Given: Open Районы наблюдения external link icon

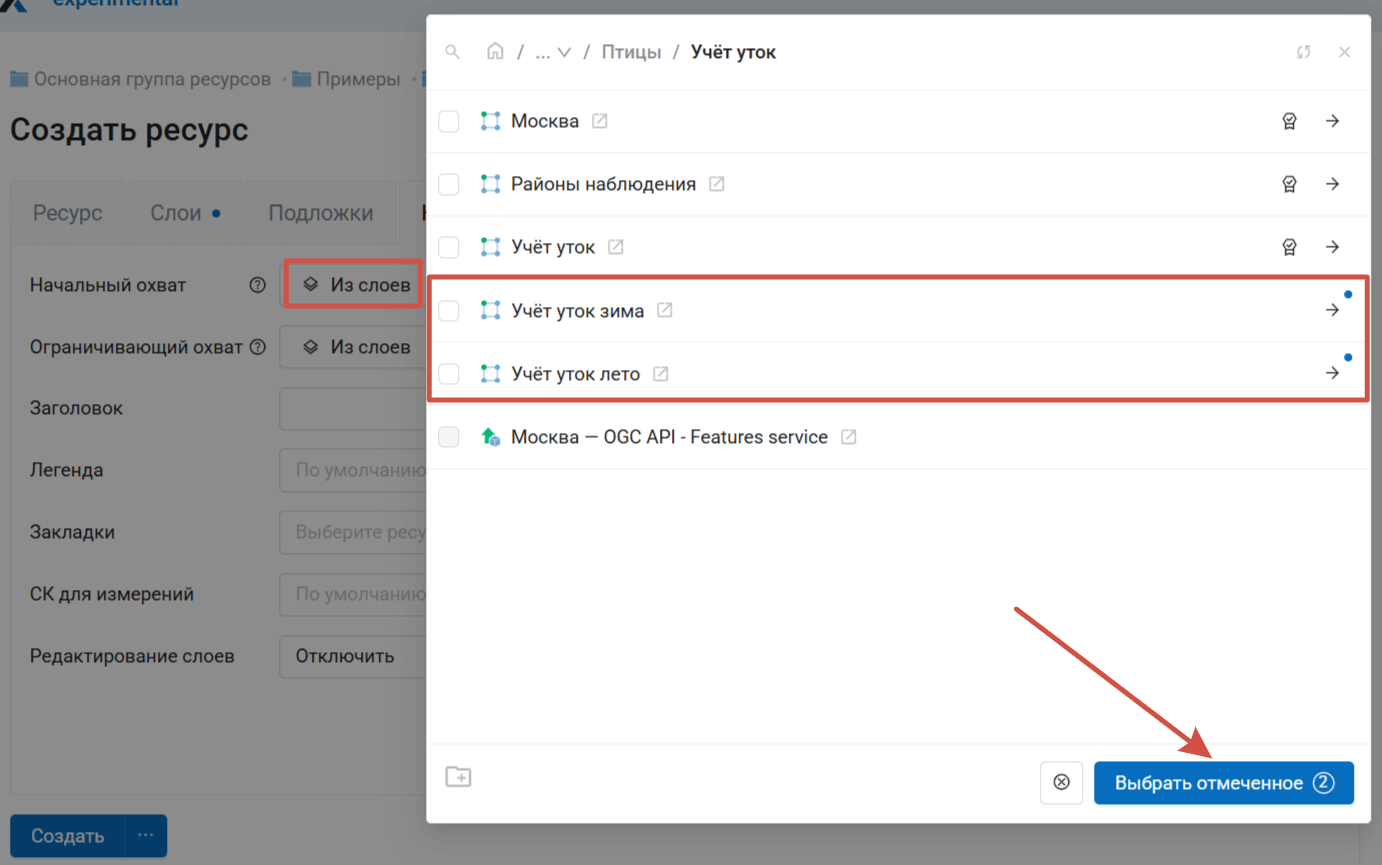Looking at the screenshot, I should [x=717, y=184].
